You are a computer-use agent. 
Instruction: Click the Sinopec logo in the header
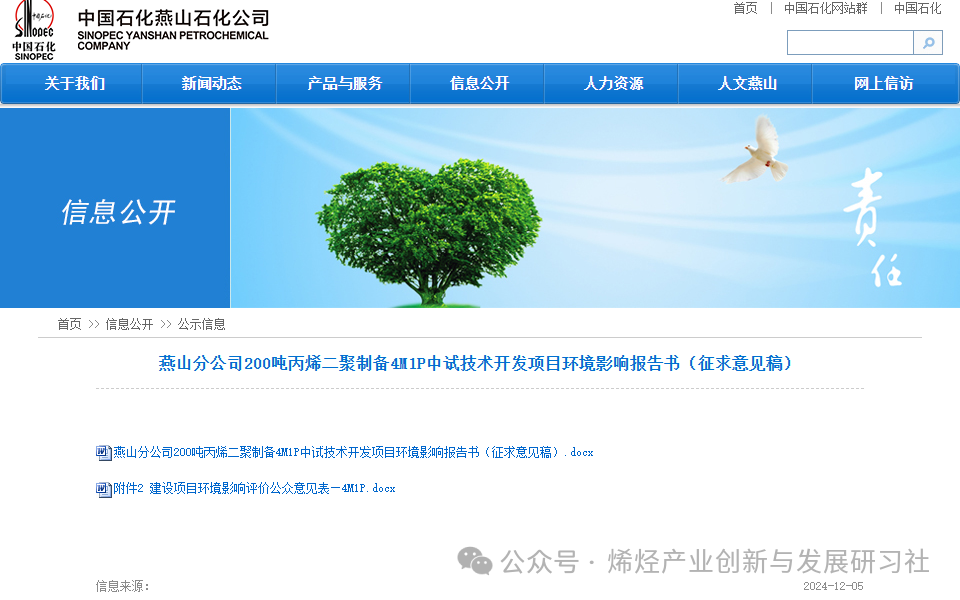point(34,30)
